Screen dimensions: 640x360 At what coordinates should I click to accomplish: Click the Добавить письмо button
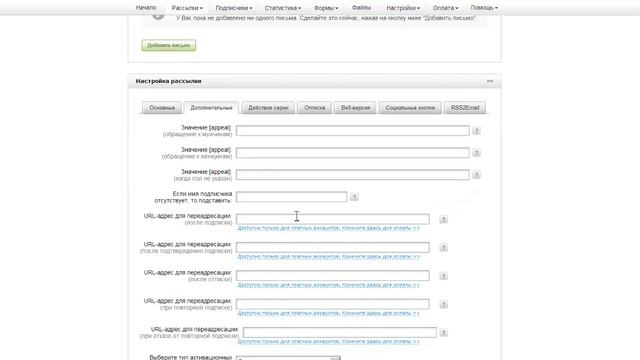pos(169,45)
